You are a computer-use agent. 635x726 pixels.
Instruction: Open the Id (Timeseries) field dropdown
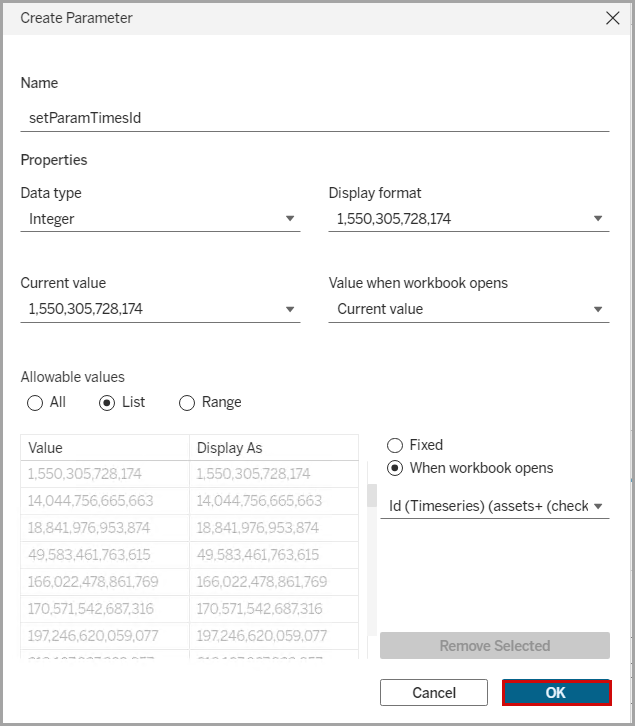pos(495,507)
